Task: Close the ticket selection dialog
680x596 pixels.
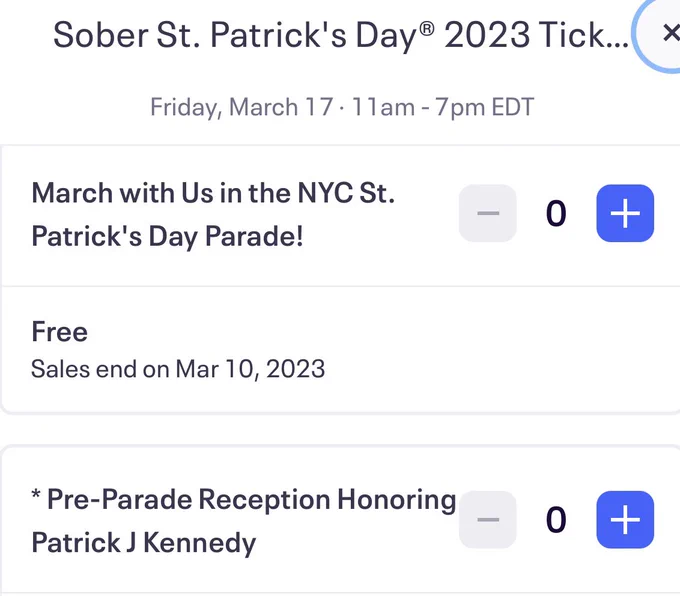Action: pos(665,33)
